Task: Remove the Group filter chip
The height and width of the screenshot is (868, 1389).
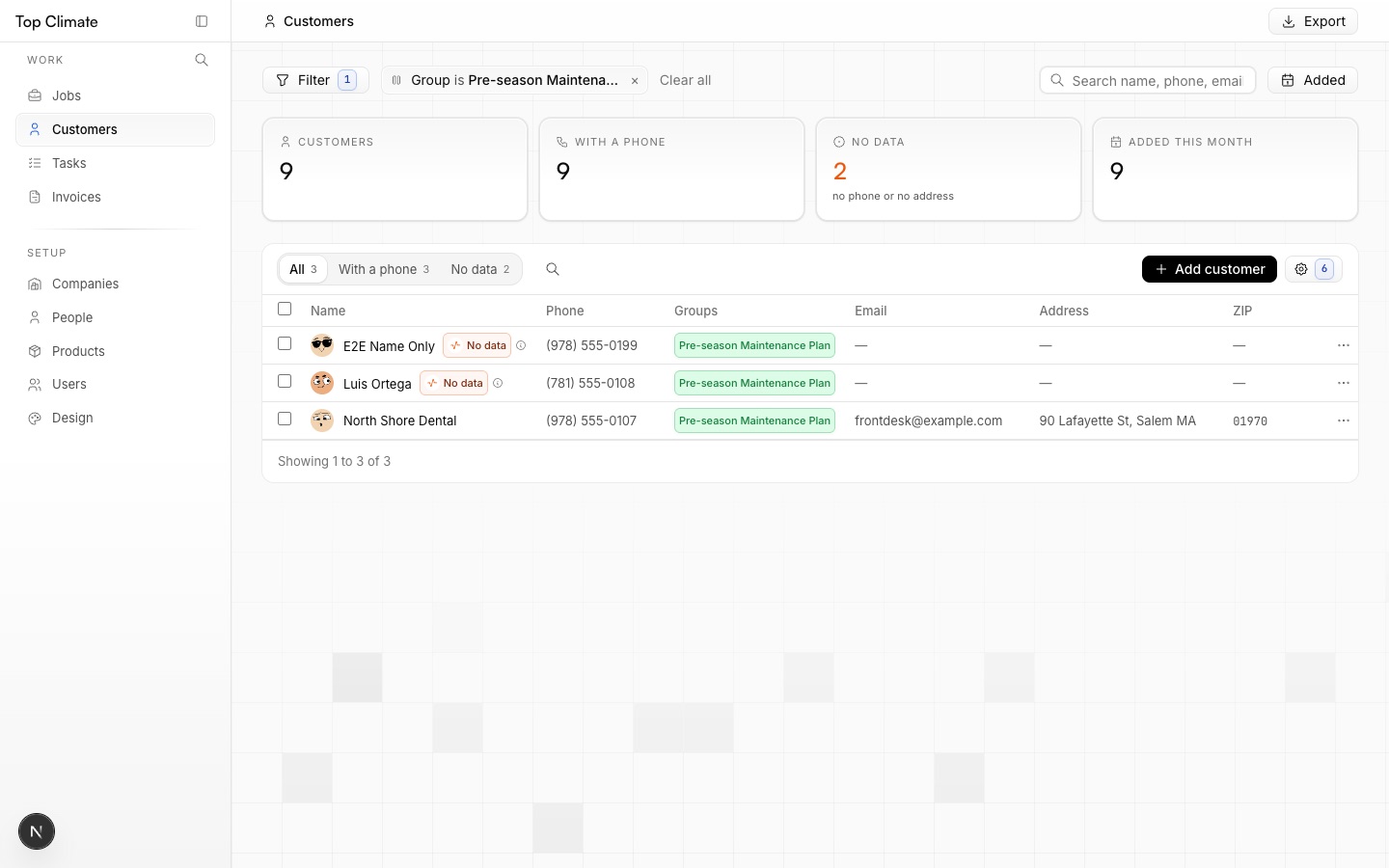Action: [635, 81]
